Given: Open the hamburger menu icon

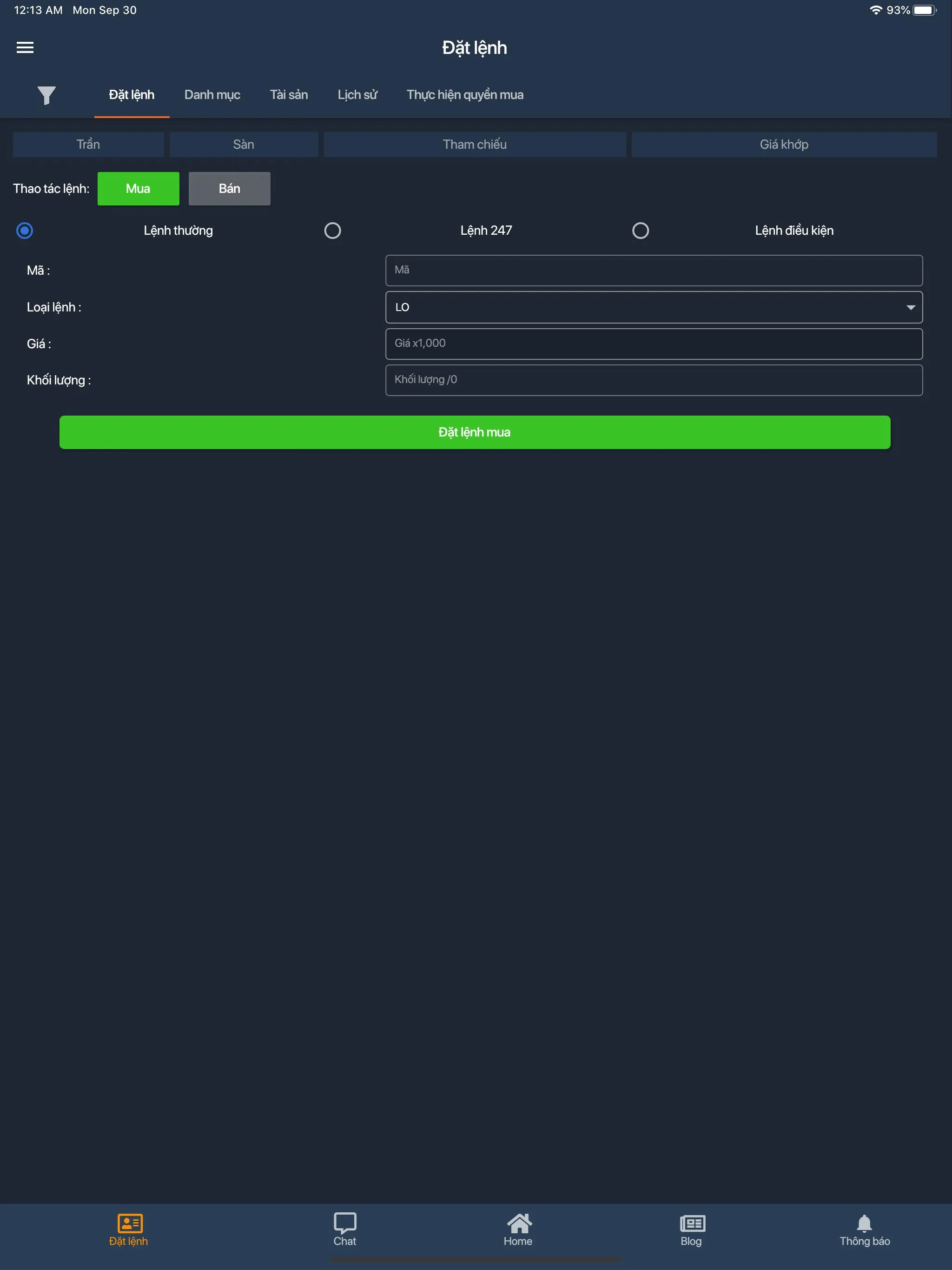Looking at the screenshot, I should click(25, 47).
